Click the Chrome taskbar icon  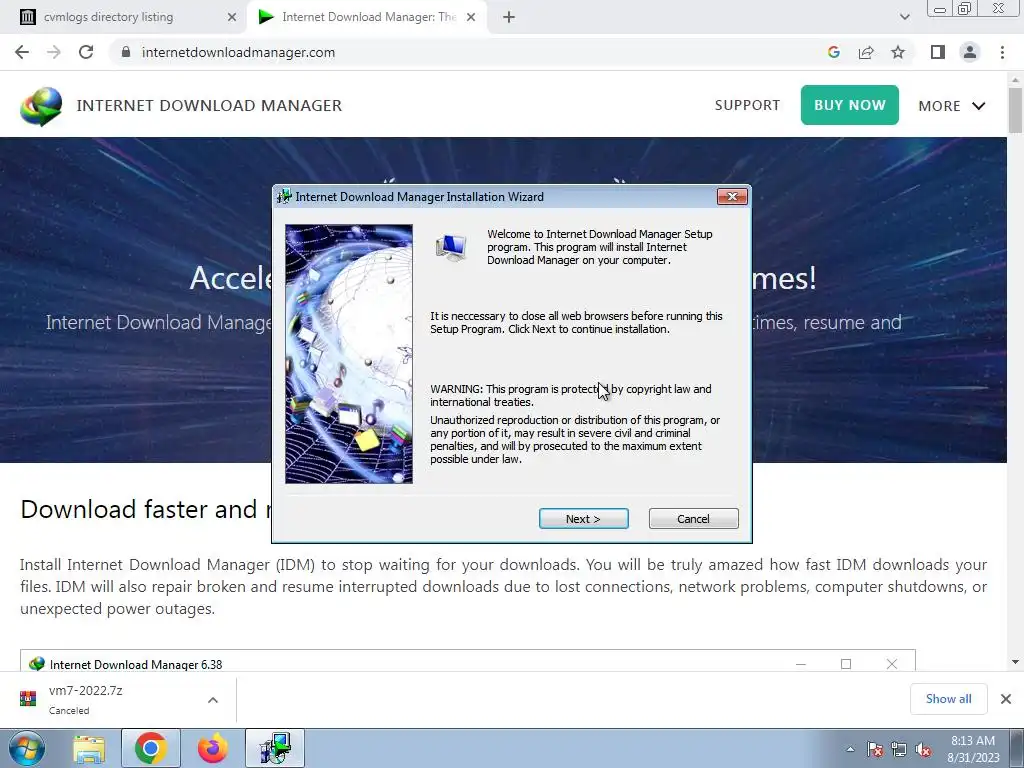click(x=150, y=748)
